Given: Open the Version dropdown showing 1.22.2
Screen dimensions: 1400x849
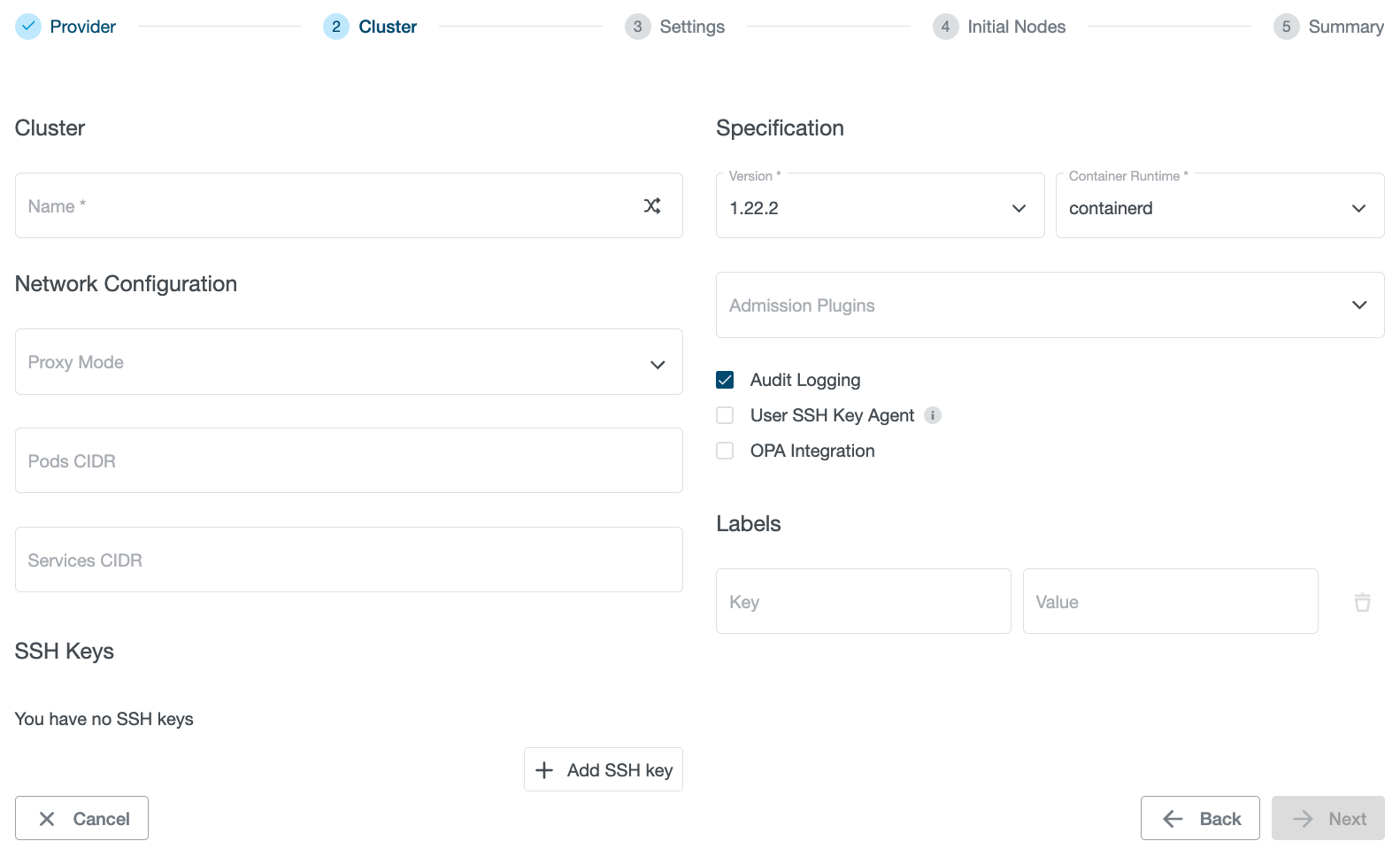Looking at the screenshot, I should pos(880,205).
